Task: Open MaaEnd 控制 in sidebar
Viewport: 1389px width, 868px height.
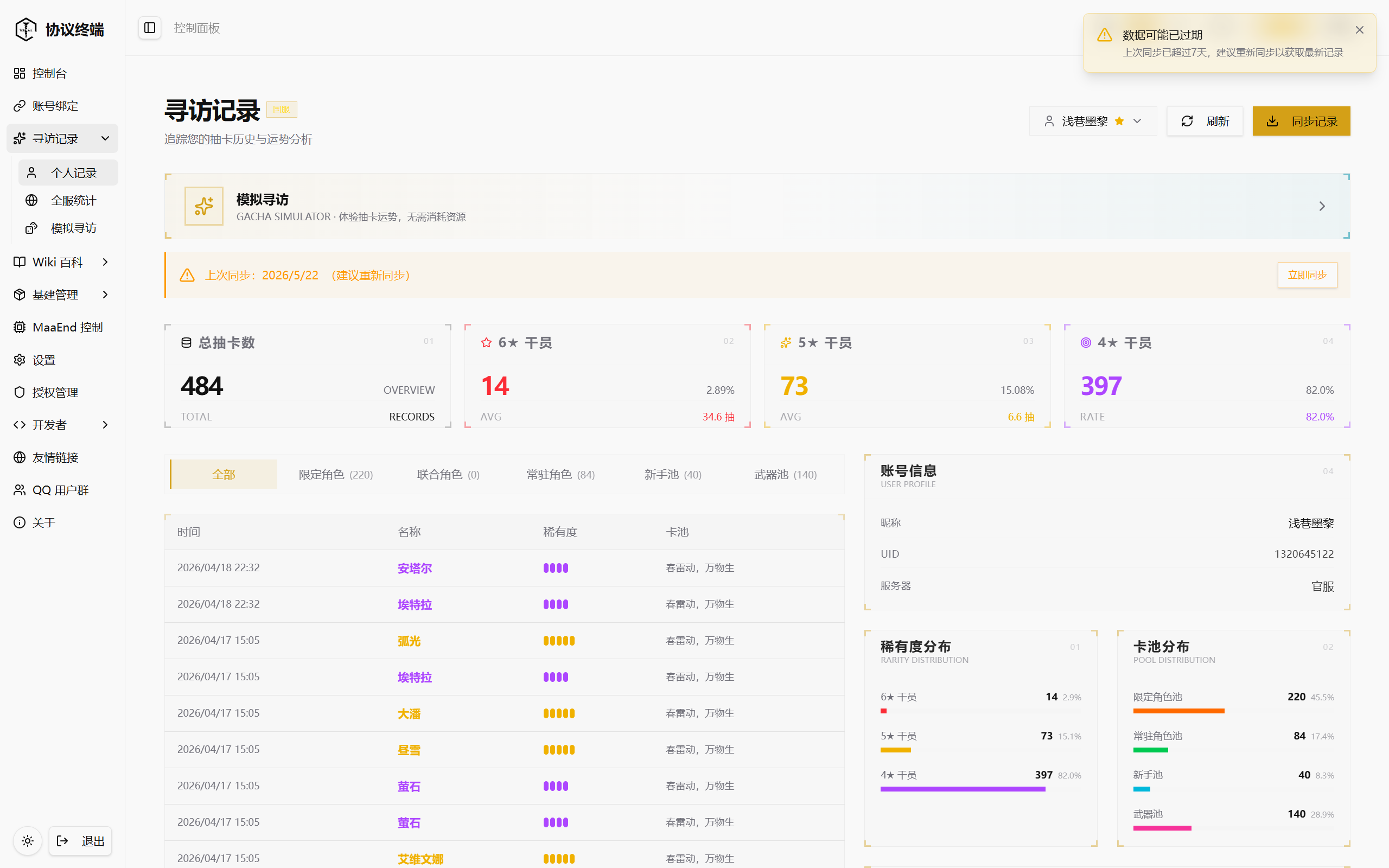Action: 62,327
